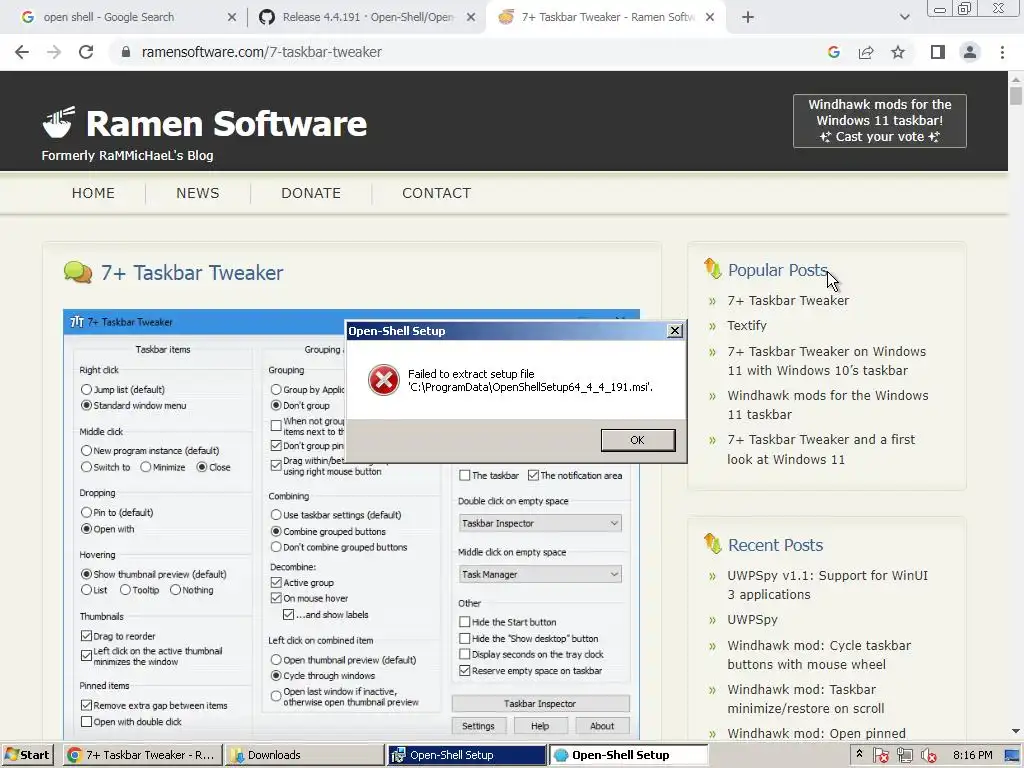Open Chrome profile avatar
Screen dimensions: 1024x768
pos(970,52)
